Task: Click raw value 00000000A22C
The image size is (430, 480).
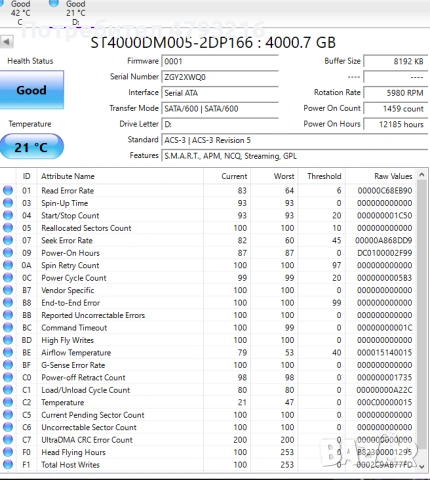Action: coord(384,390)
